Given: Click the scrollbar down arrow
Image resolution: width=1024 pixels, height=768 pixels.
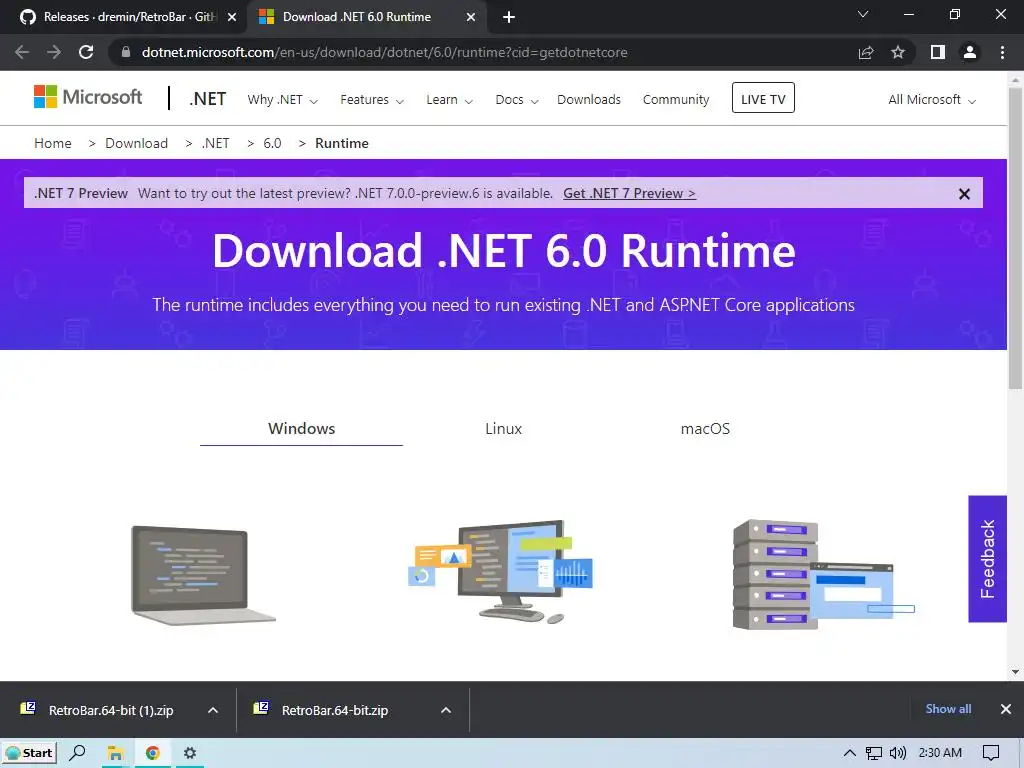Looking at the screenshot, I should 1015,671.
